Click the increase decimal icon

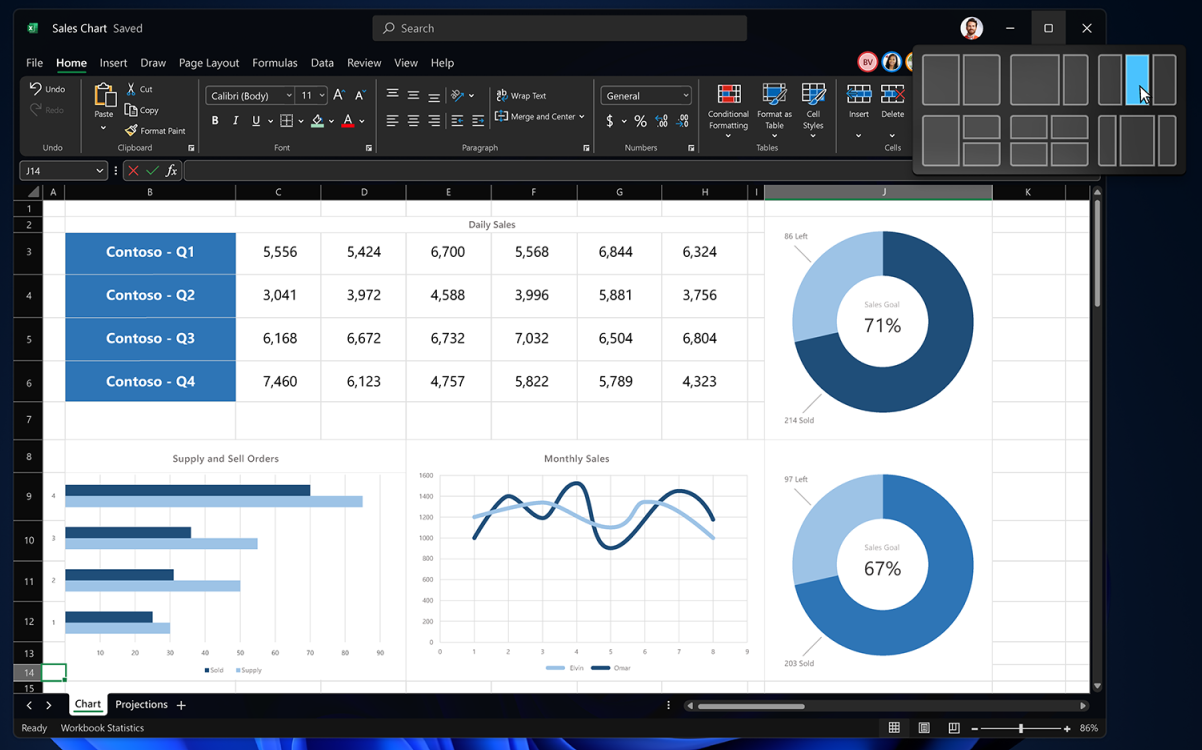662,121
